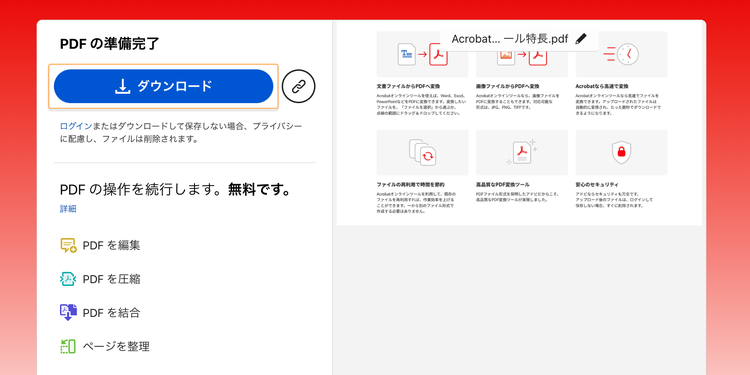Click the document to PDF icon in preview
The height and width of the screenshot is (375, 750).
pos(422,55)
